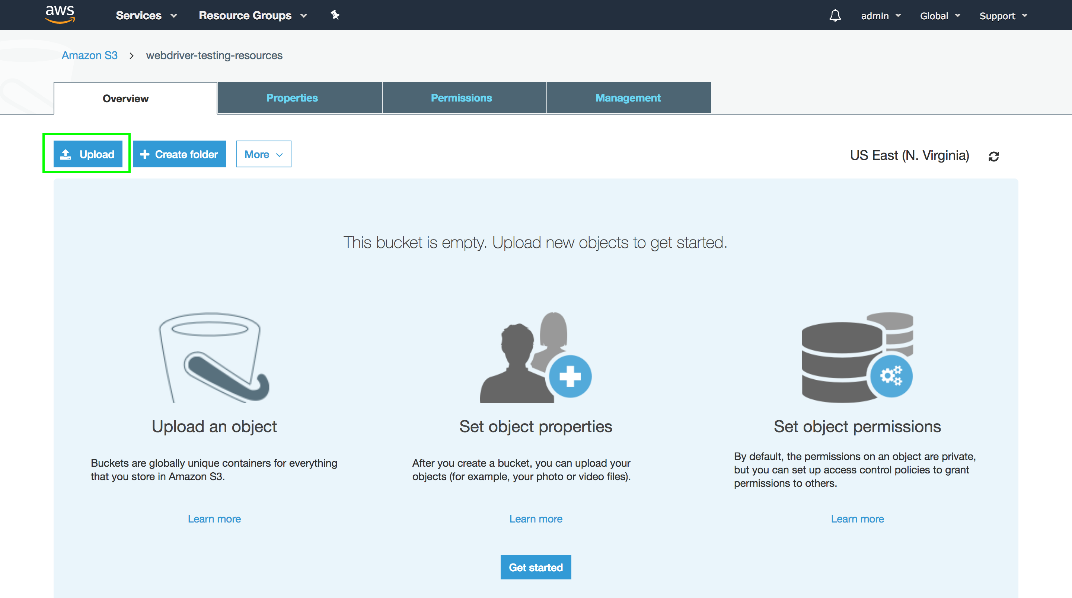Open the Support menu
The image size is (1072, 598).
[x=1002, y=16]
